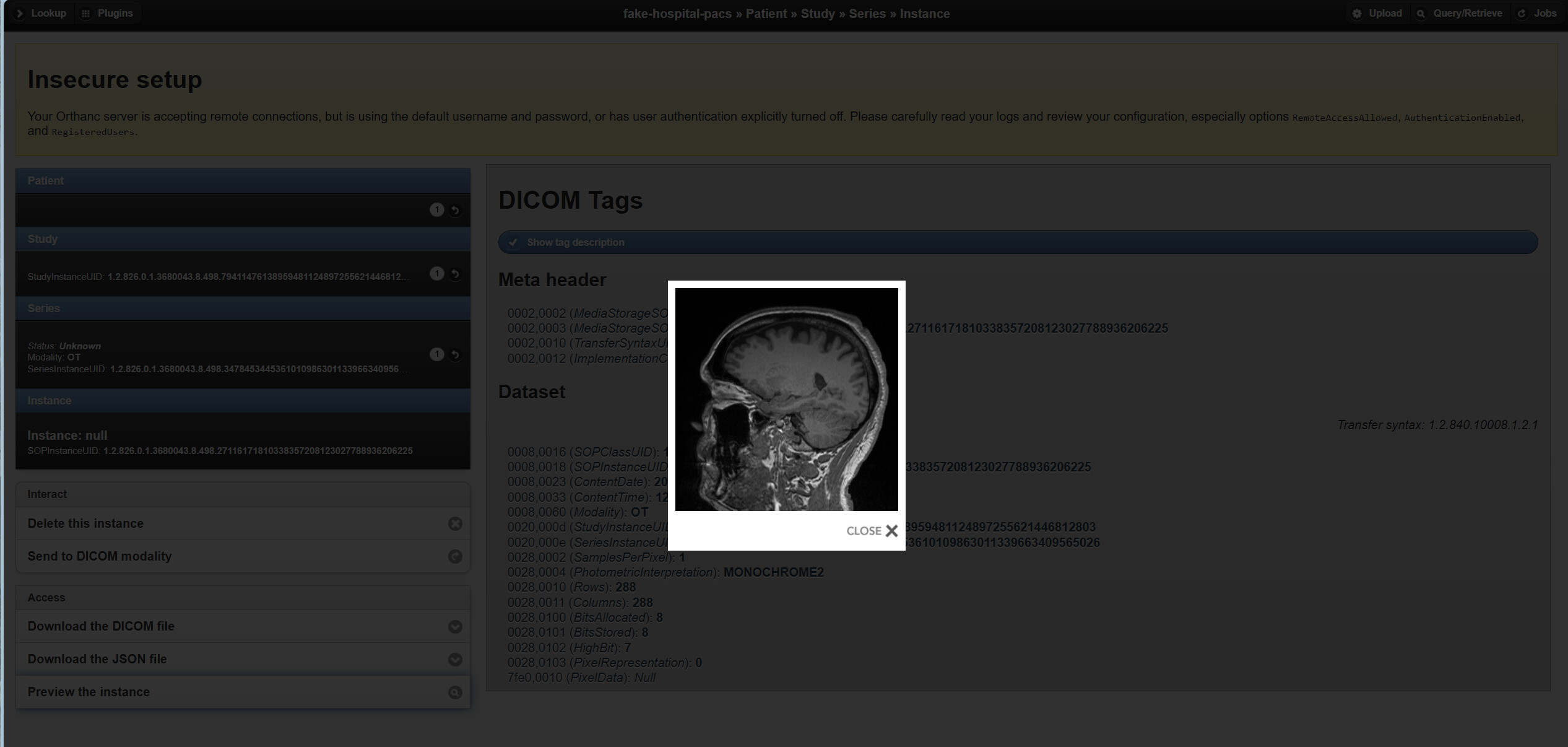The image size is (1568, 747).
Task: Click the Plugins grid icon
Action: [x=86, y=13]
